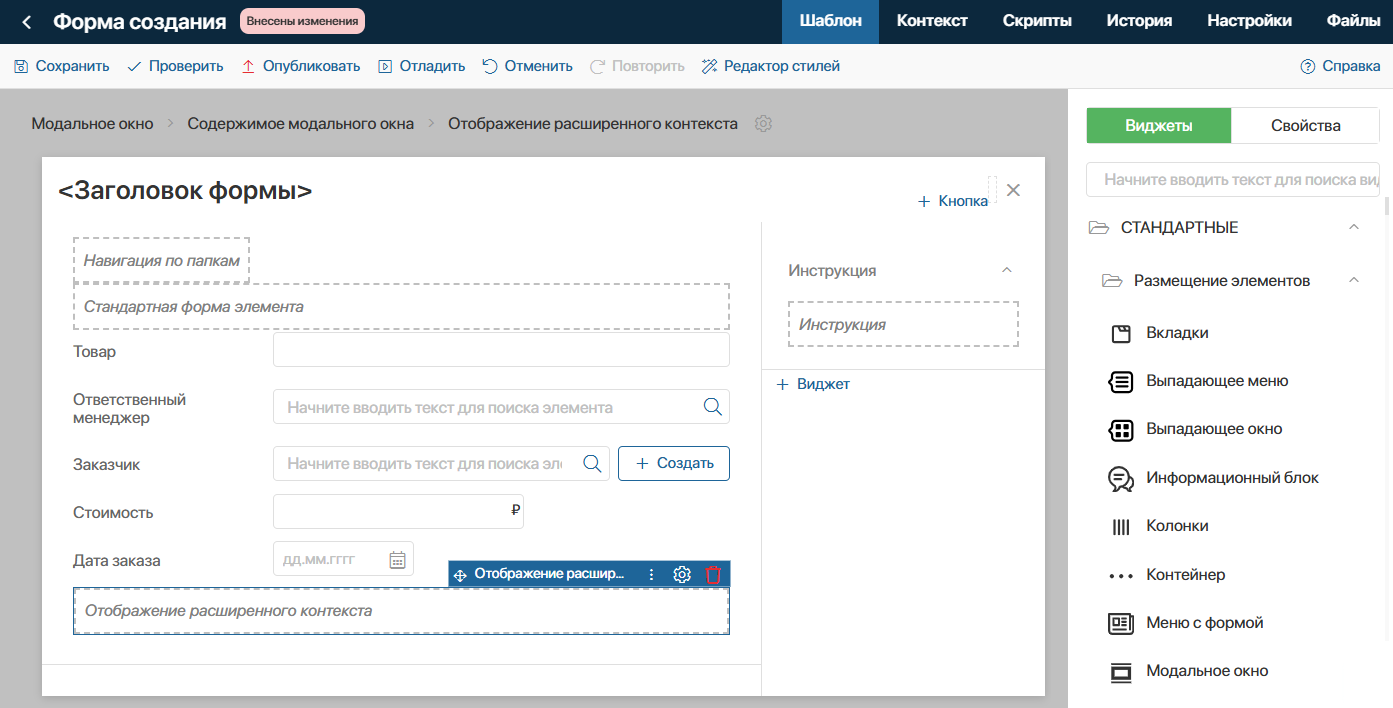The image size is (1393, 708).
Task: Click the Справка question mark icon
Action: coord(1307,66)
